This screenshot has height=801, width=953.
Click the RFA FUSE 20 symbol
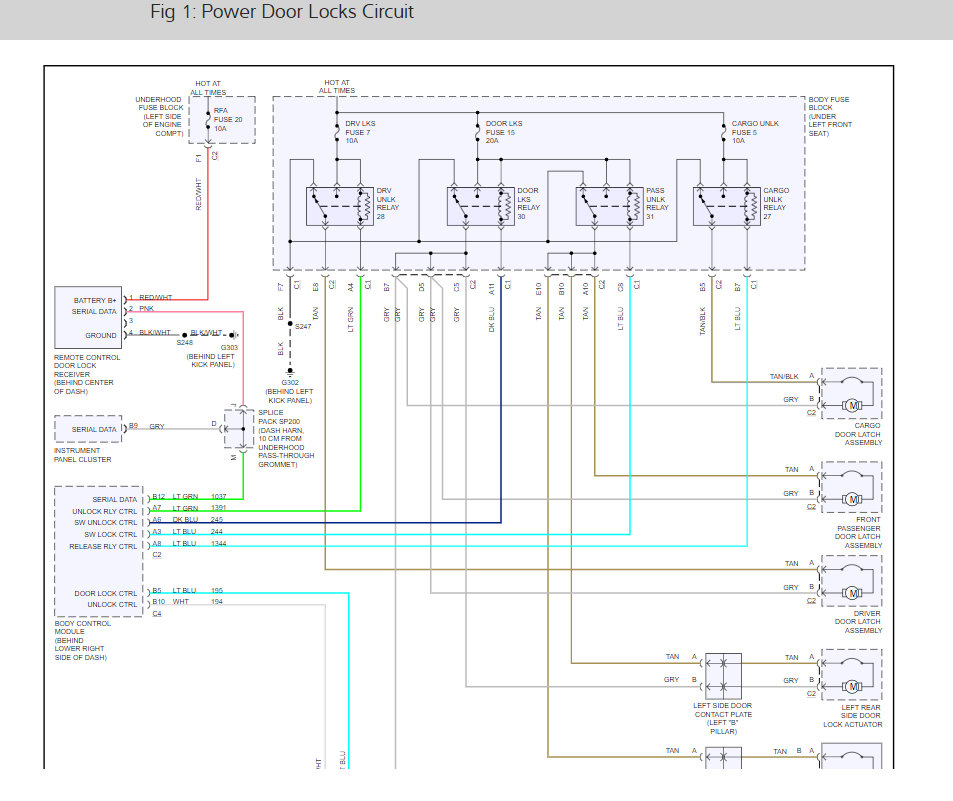[x=208, y=120]
